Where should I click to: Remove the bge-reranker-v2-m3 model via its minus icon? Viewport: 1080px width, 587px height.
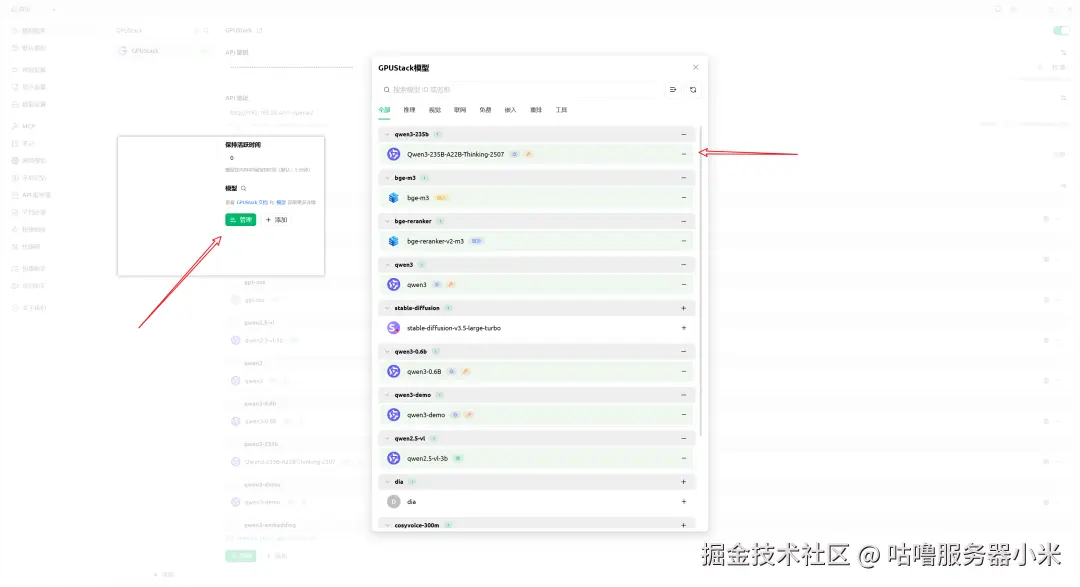tap(684, 241)
